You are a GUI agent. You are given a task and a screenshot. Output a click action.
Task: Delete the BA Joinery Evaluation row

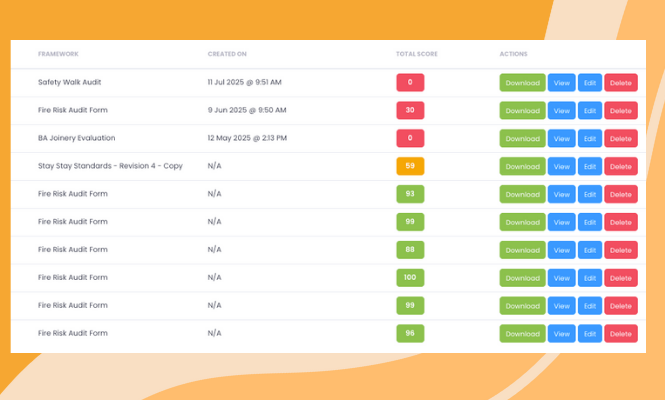pyautogui.click(x=620, y=139)
